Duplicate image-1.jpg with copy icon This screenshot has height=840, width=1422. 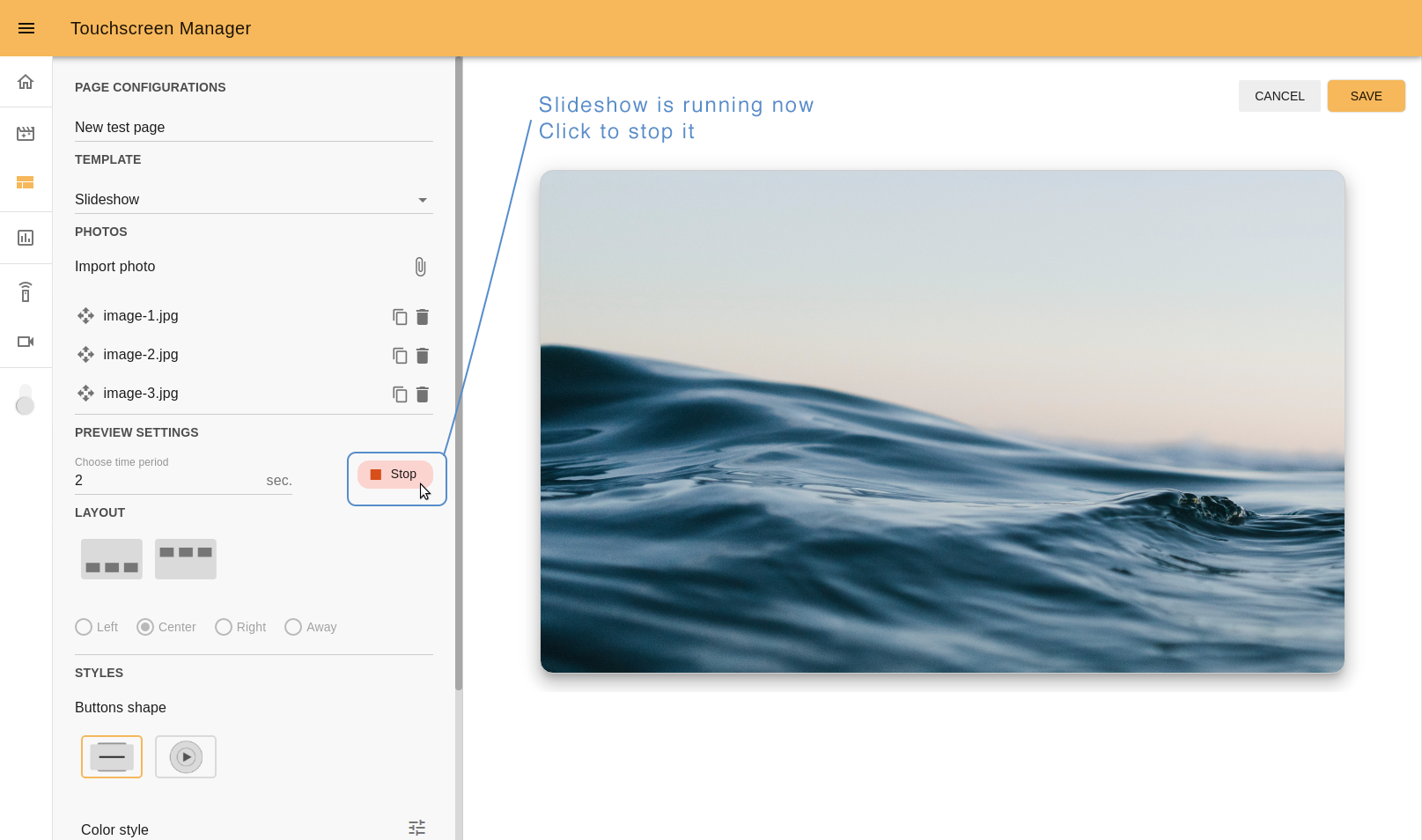tap(400, 316)
